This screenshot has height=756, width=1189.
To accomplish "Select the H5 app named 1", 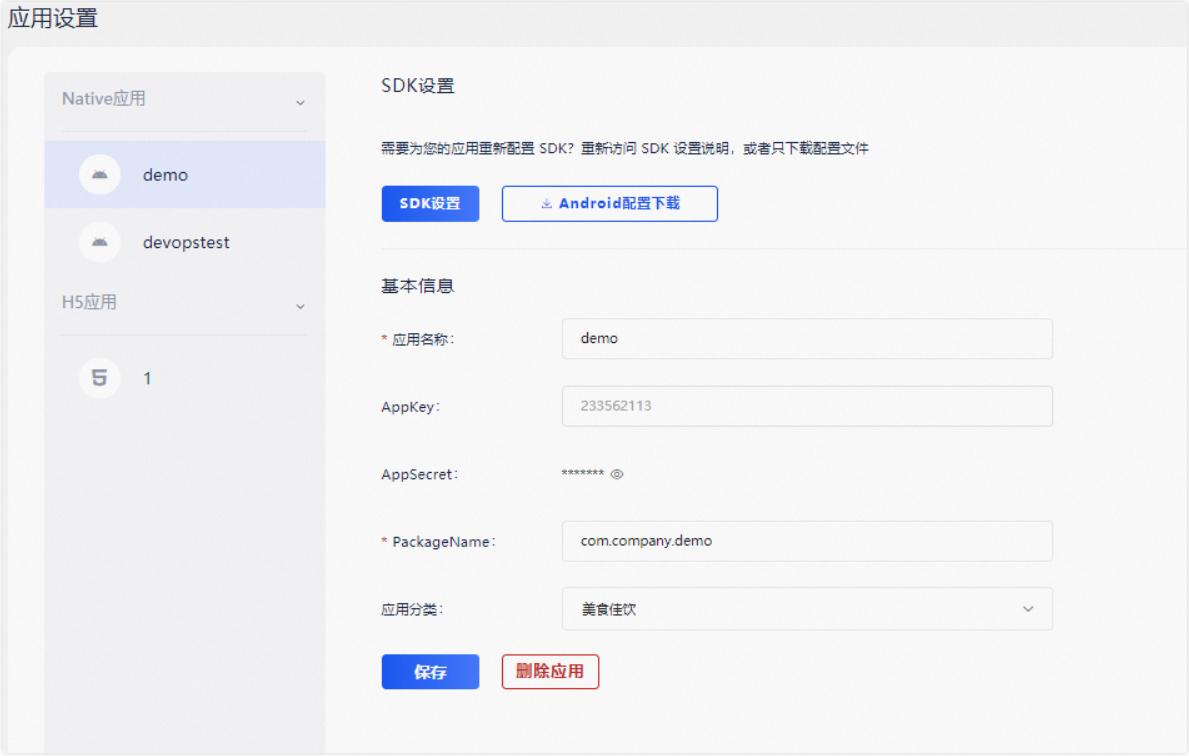I will [x=148, y=378].
